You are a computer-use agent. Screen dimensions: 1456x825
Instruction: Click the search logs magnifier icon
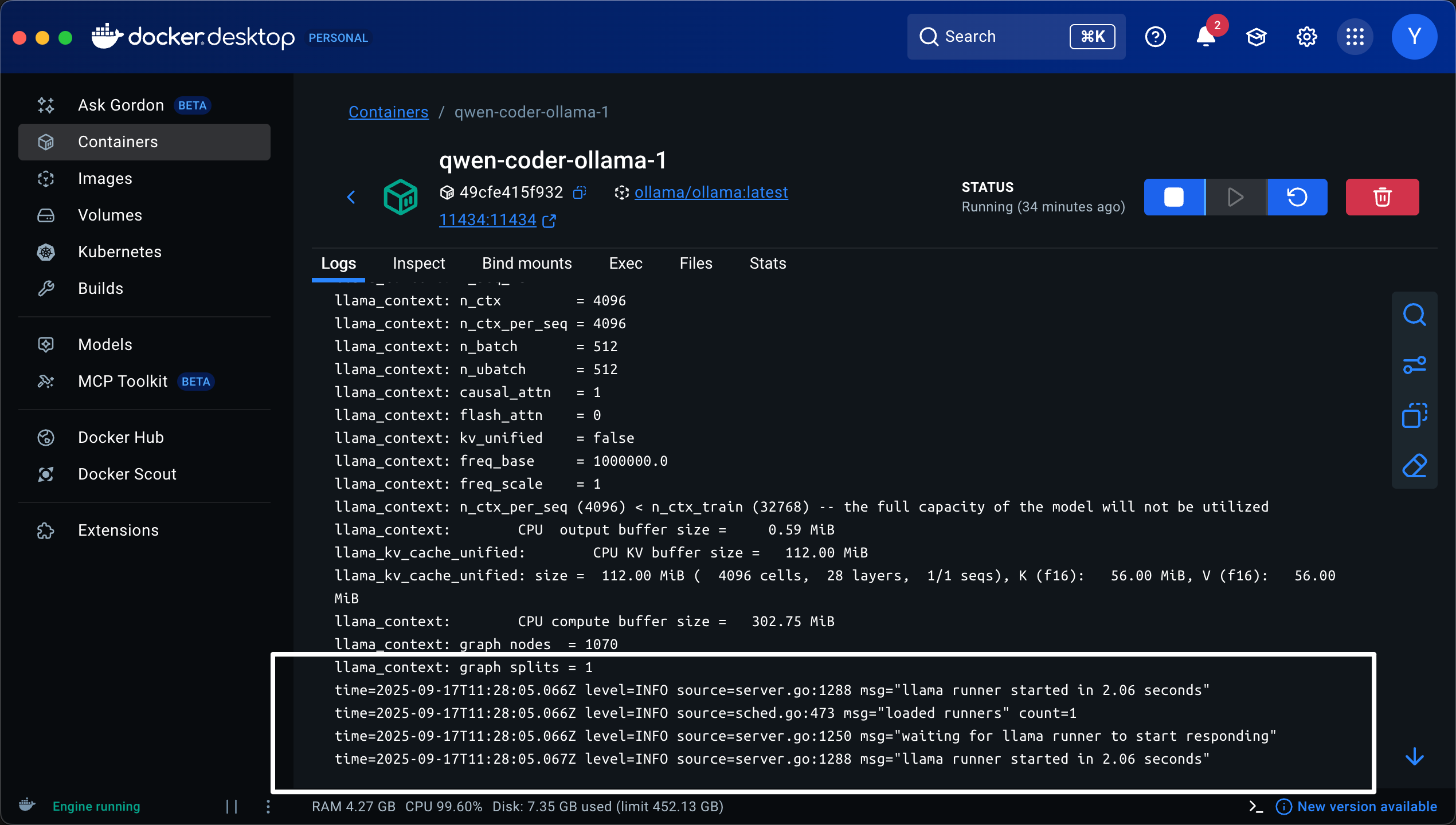(1414, 315)
